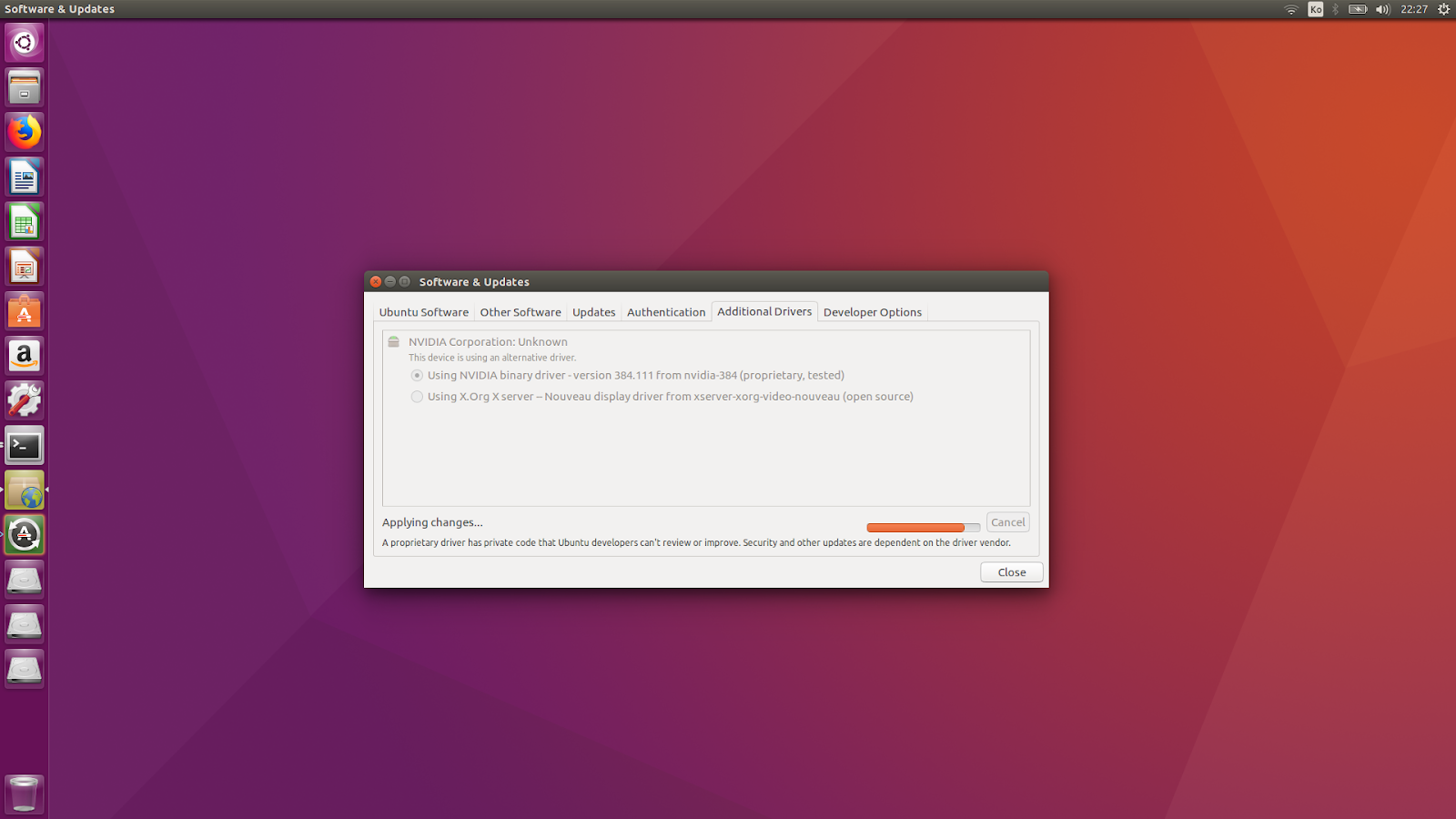
Task: Open the Wi-Fi network indicator menu
Action: [1290, 9]
